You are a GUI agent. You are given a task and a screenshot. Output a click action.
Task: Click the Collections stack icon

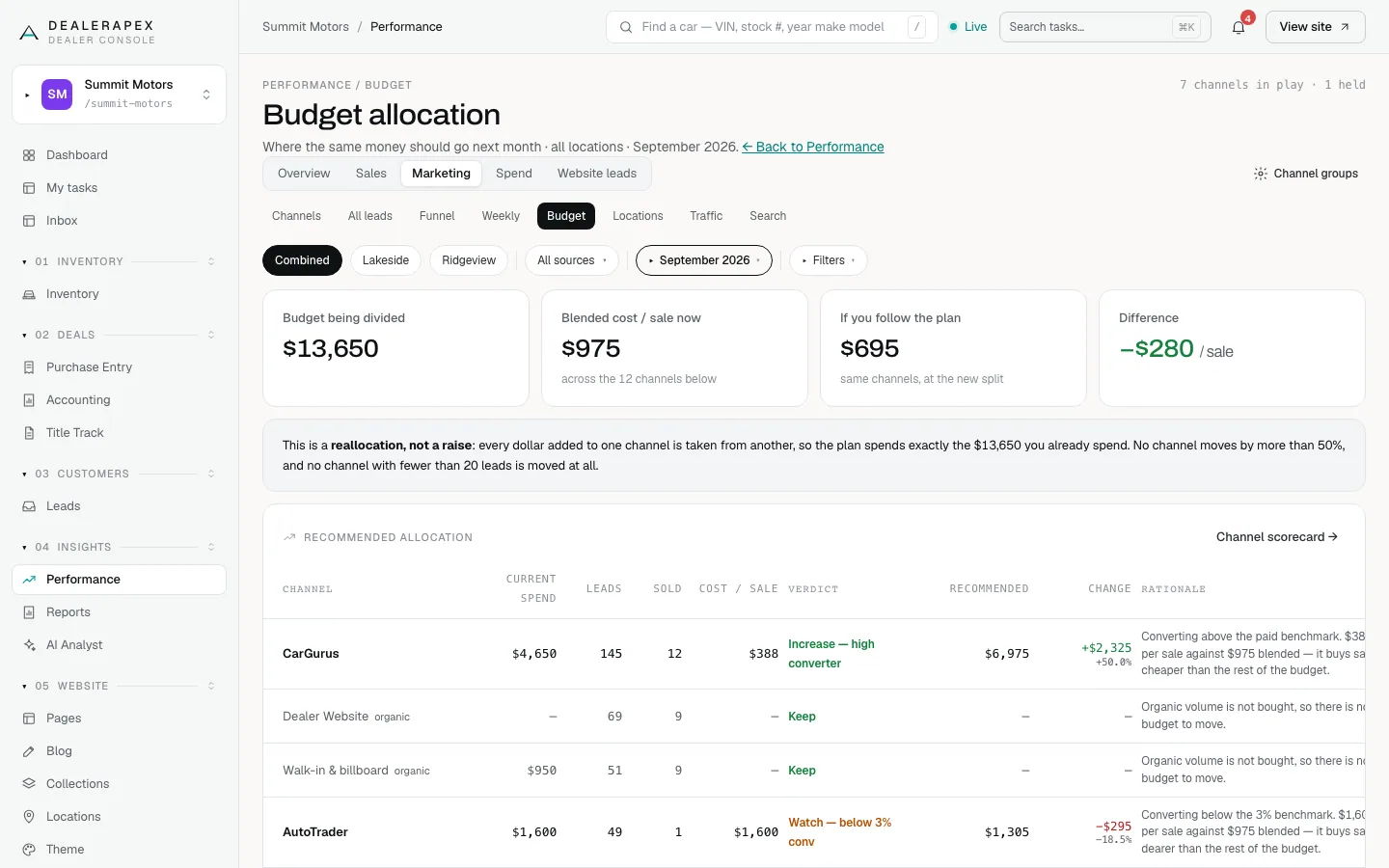point(29,784)
